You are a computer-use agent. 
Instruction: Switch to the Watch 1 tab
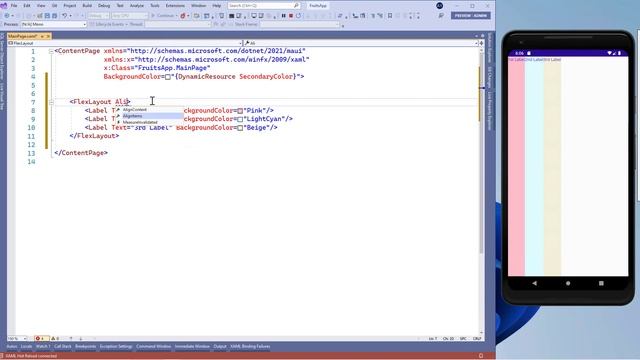(x=43, y=347)
